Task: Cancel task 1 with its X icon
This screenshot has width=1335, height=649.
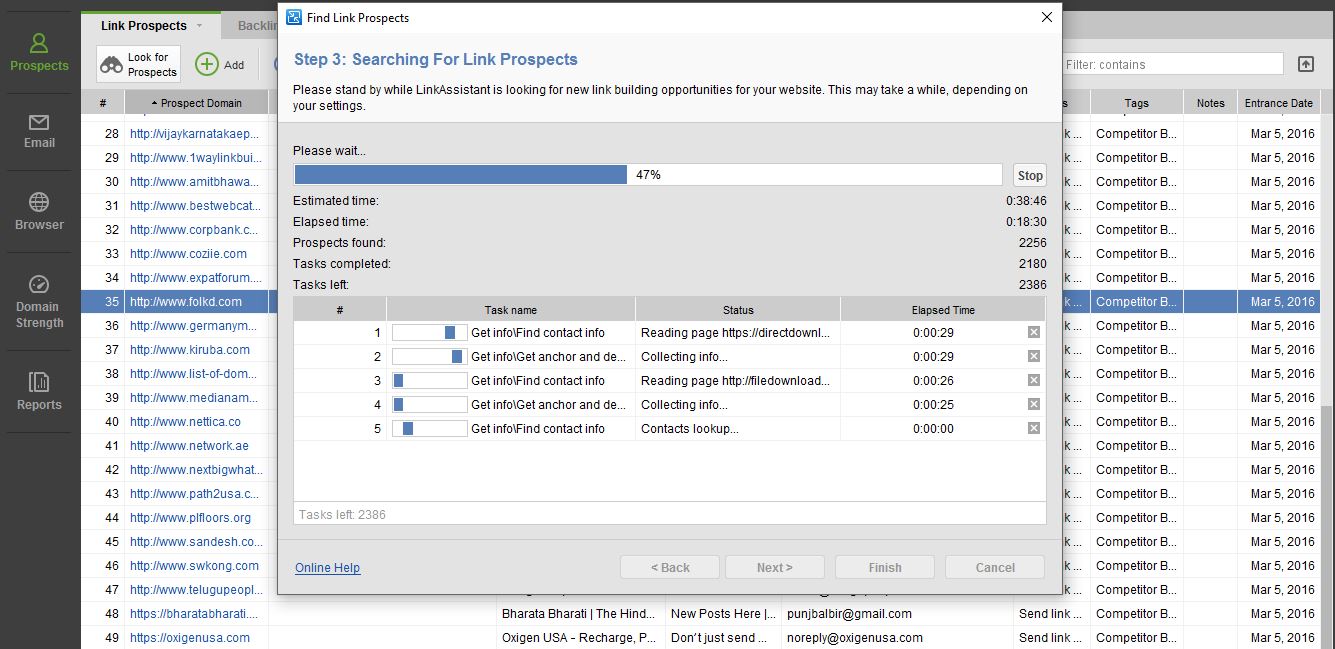Action: (1034, 332)
